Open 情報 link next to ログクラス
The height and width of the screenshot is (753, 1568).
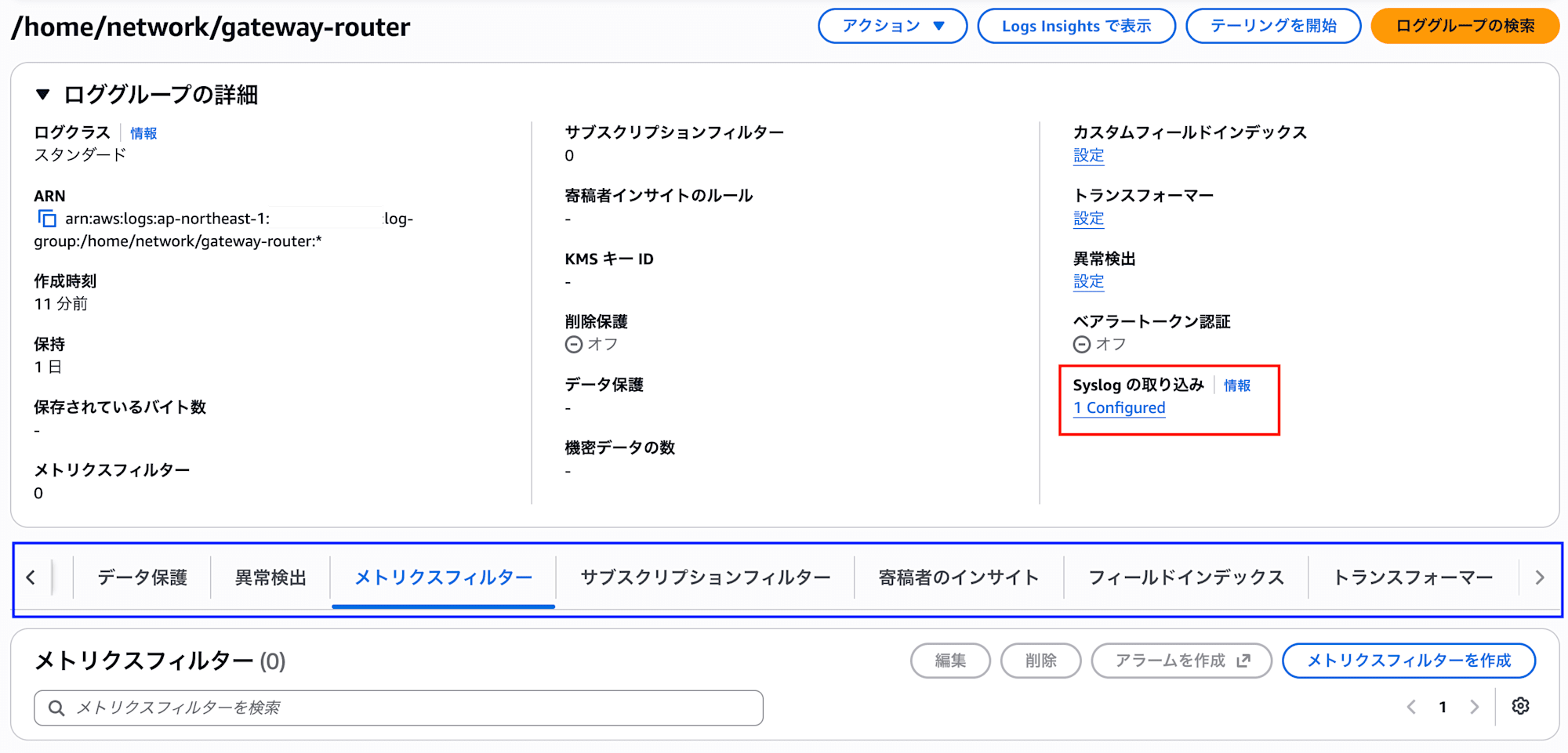tap(143, 133)
